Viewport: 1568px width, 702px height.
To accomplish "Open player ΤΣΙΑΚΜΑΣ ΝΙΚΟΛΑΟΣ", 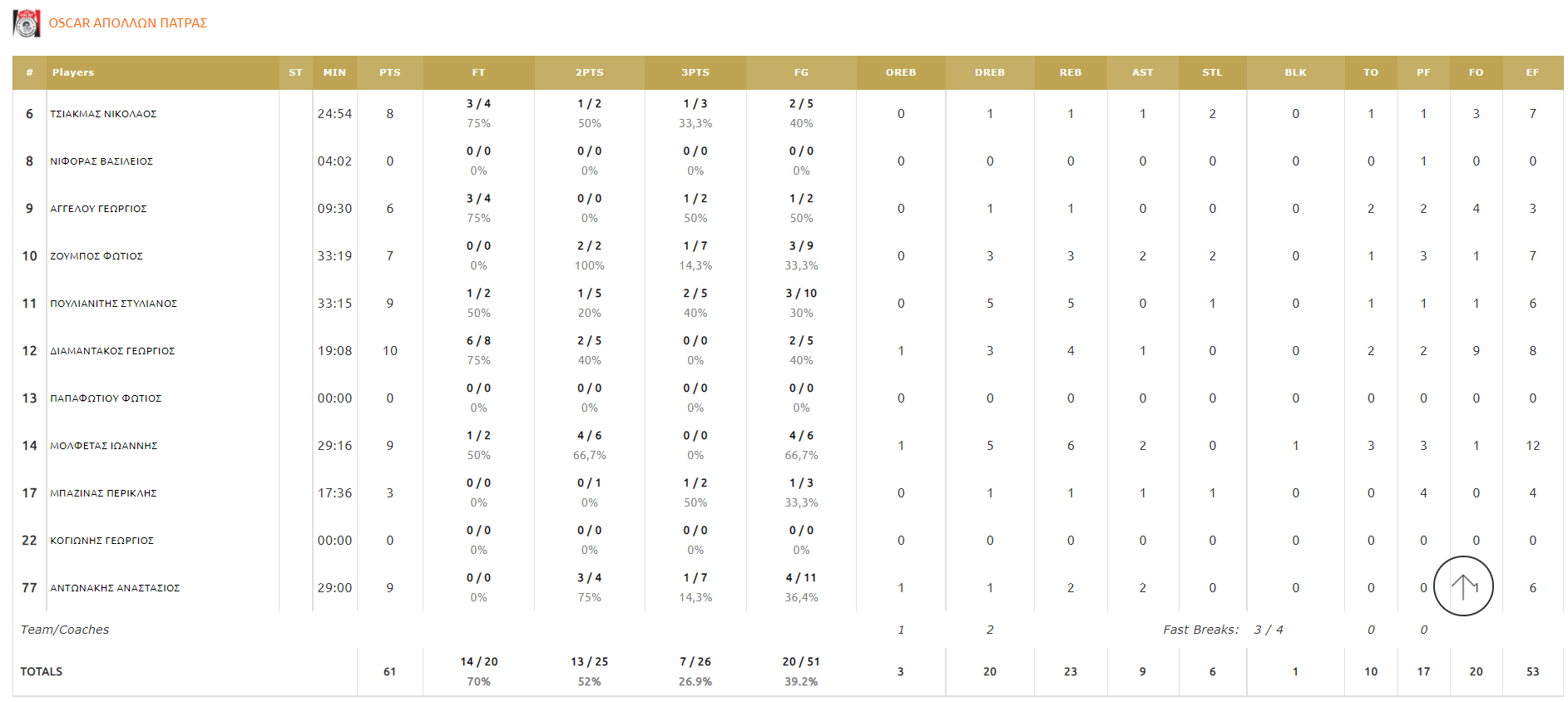I will tap(103, 114).
